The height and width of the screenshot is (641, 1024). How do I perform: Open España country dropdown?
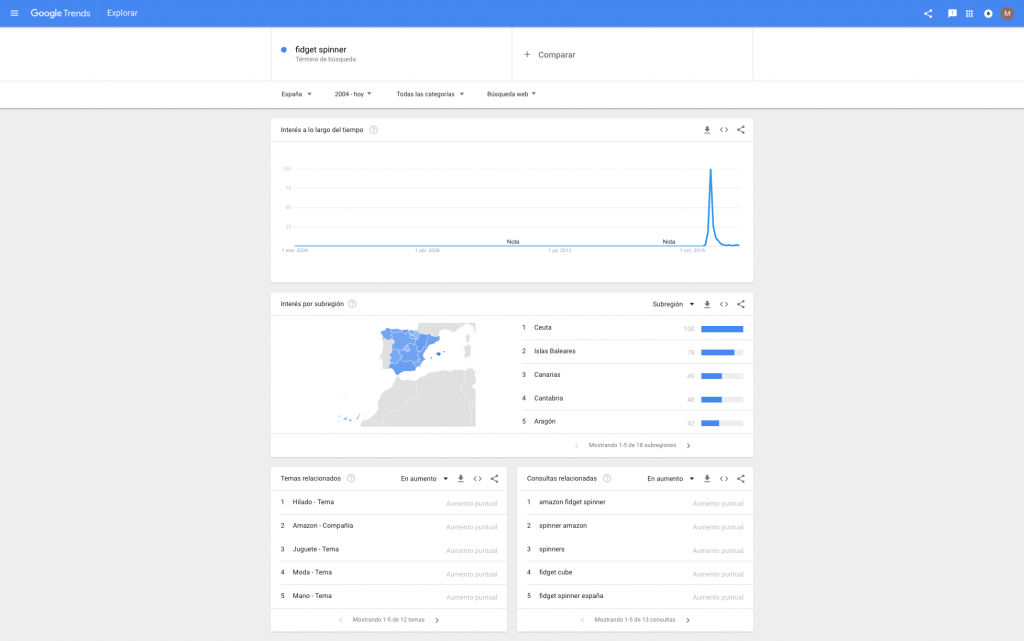(x=296, y=94)
